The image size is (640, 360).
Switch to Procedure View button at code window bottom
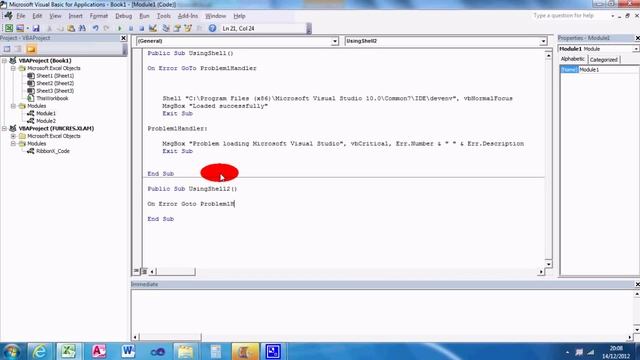136,271
